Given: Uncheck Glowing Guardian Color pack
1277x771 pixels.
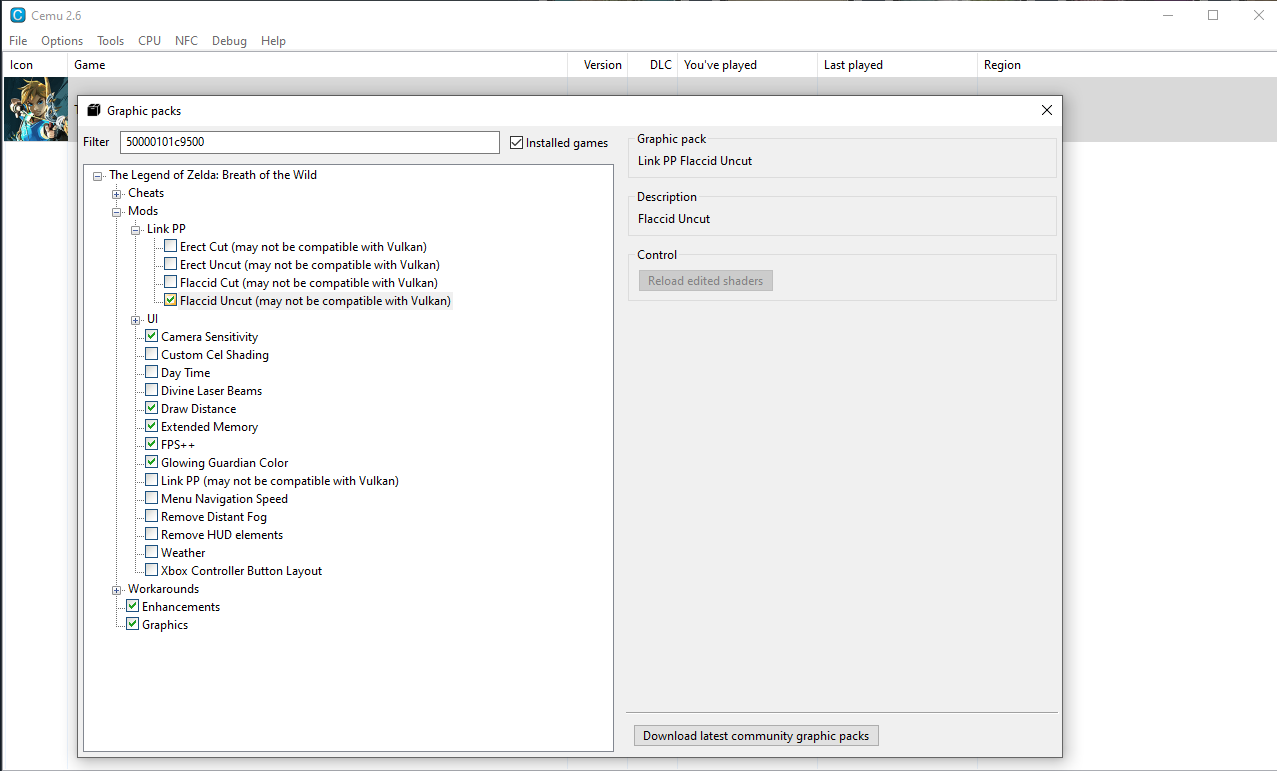Looking at the screenshot, I should point(152,462).
